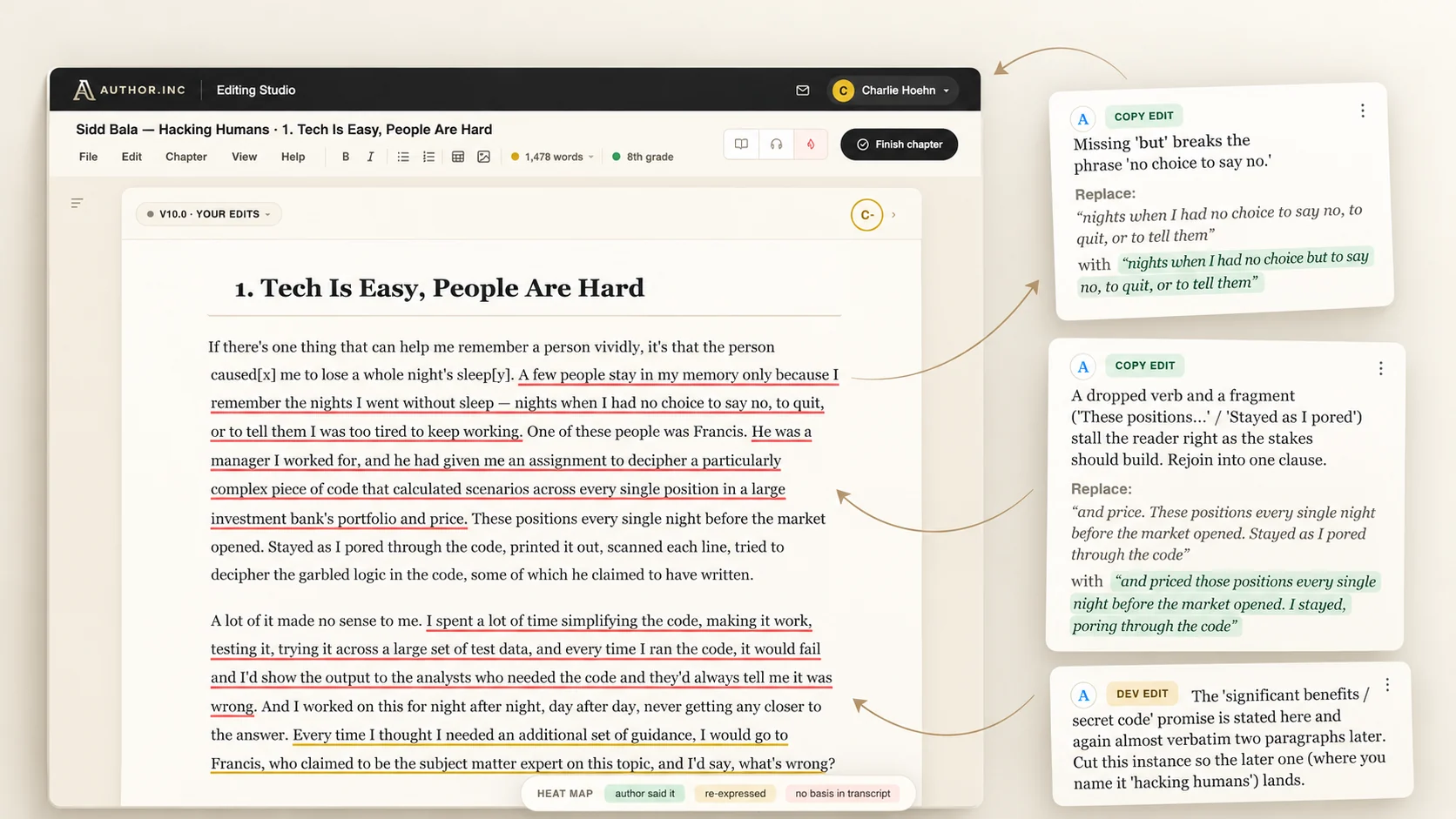Screen dimensions: 1456x819
Task: Toggle 're-expressed' heat map filter
Action: [735, 794]
